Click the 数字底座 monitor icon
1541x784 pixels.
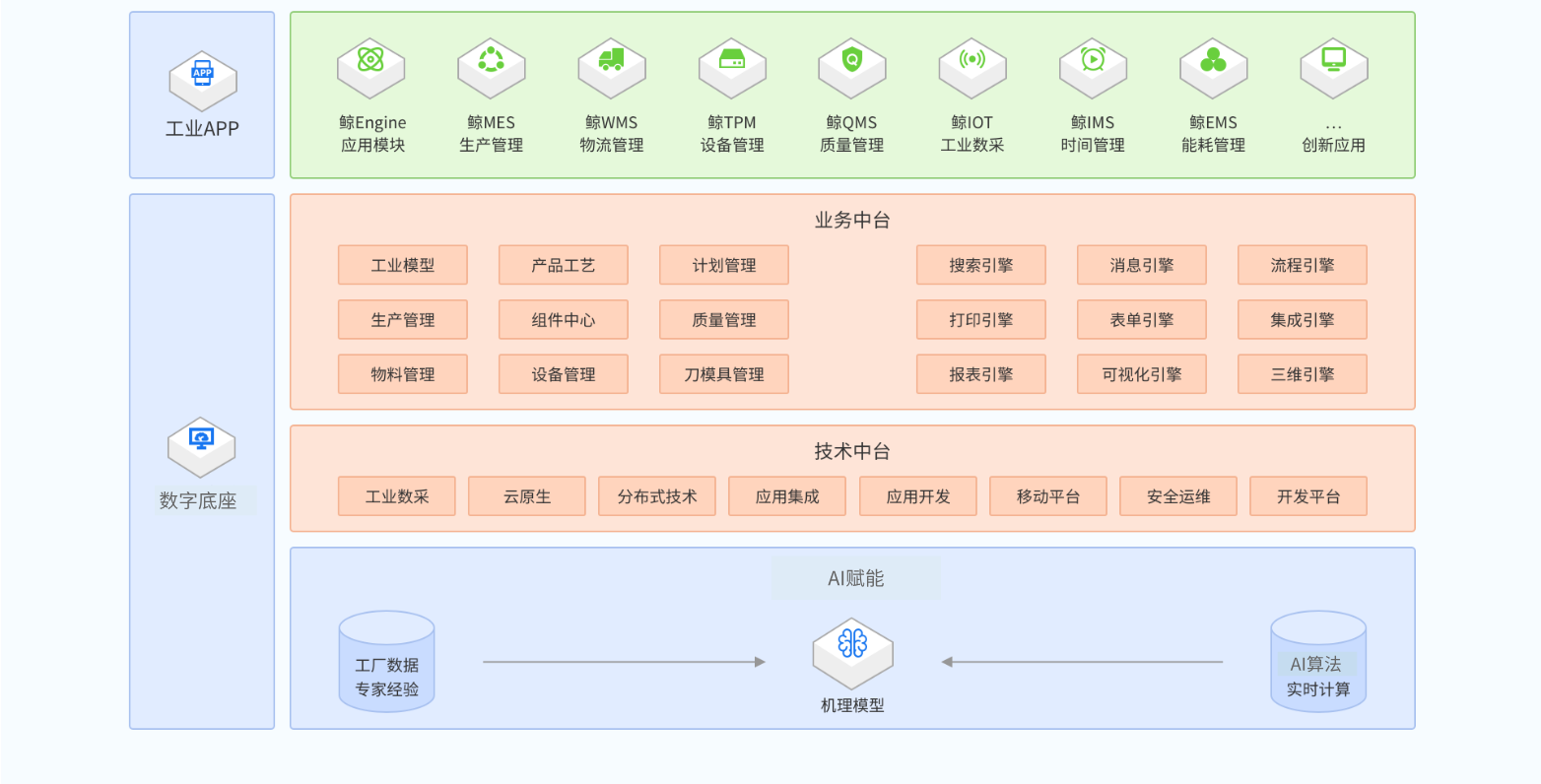tap(201, 447)
